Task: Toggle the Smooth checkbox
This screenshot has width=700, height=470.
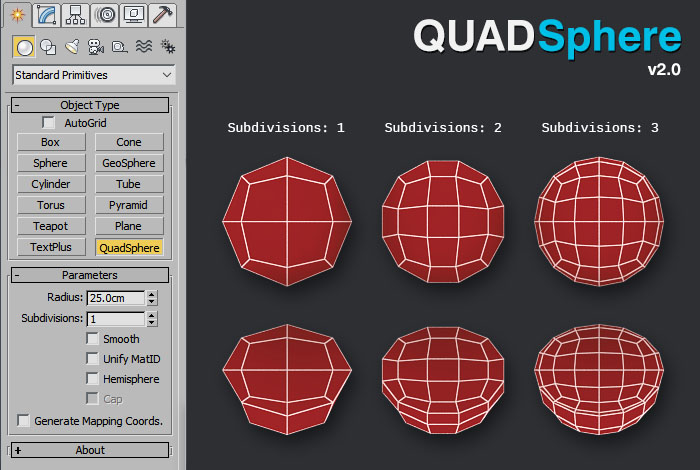Action: coord(93,339)
